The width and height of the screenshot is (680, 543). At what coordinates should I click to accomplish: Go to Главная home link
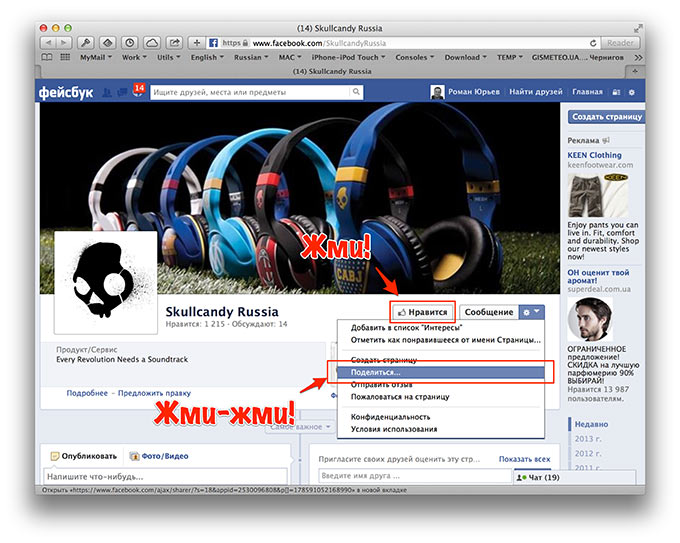(587, 92)
